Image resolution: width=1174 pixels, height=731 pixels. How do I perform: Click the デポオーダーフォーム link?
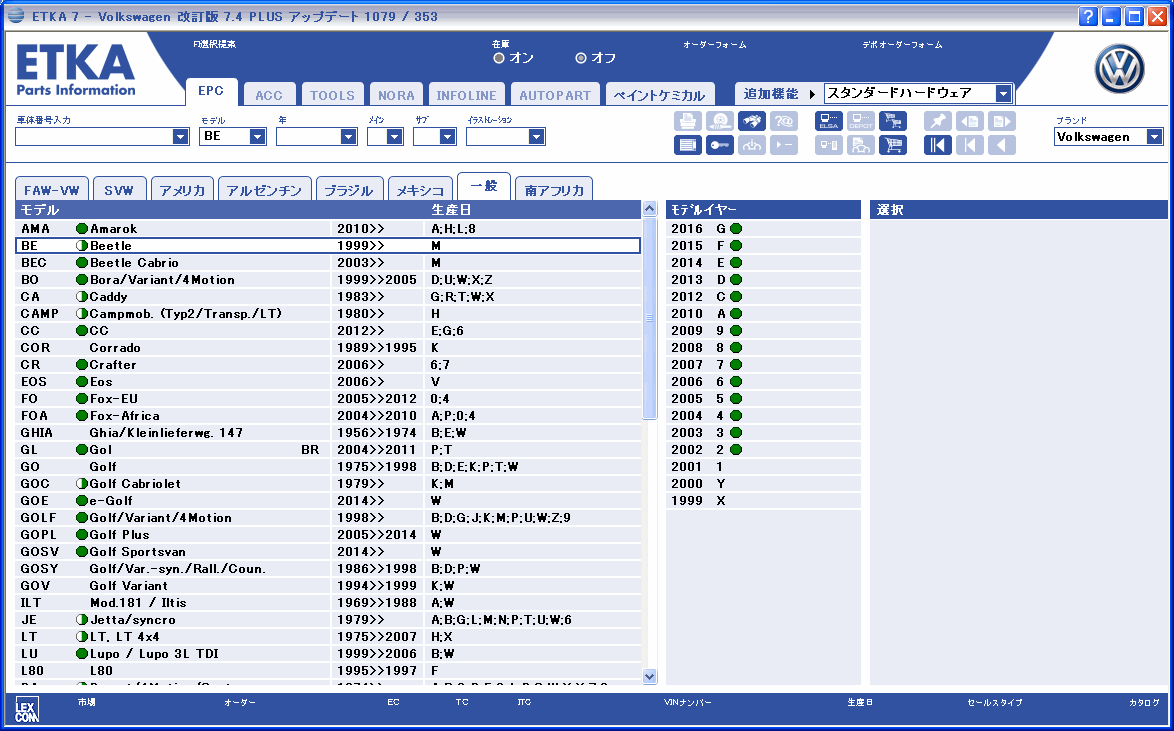click(902, 45)
